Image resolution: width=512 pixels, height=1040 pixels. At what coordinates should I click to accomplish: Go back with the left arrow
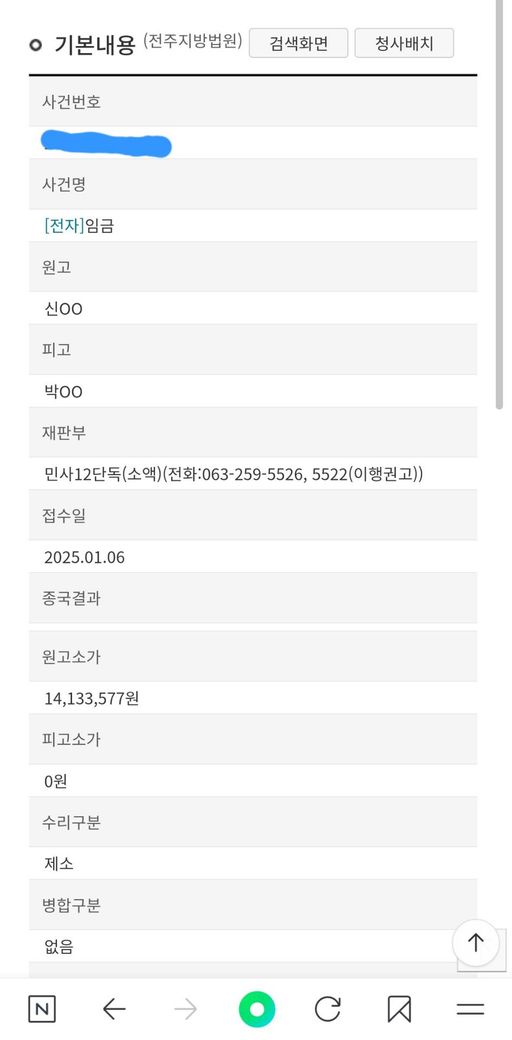pyautogui.click(x=114, y=1009)
